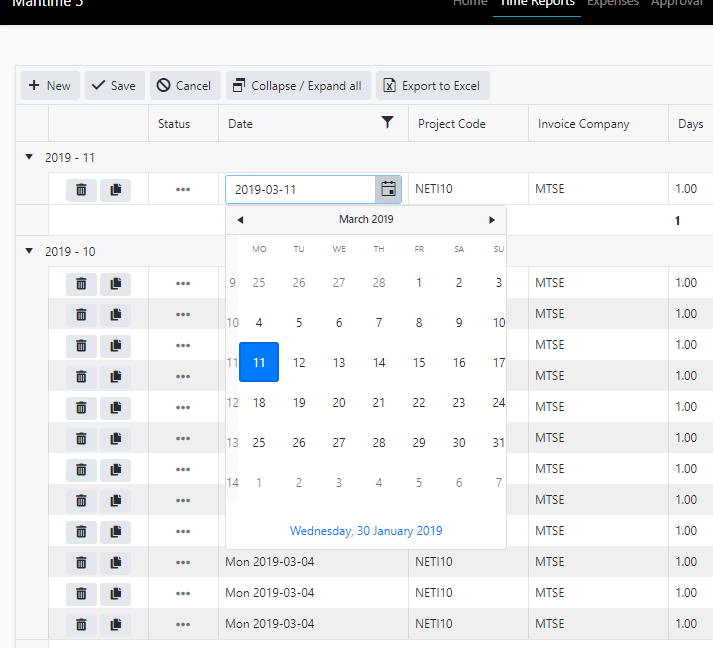
Task: Toggle the calendar picker icon
Action: point(388,189)
